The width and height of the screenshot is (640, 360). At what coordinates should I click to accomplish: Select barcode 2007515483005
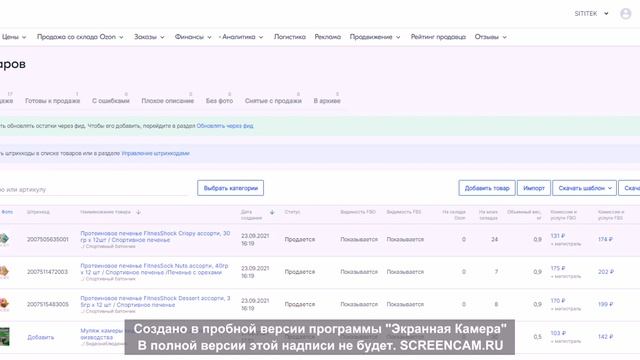tap(47, 304)
